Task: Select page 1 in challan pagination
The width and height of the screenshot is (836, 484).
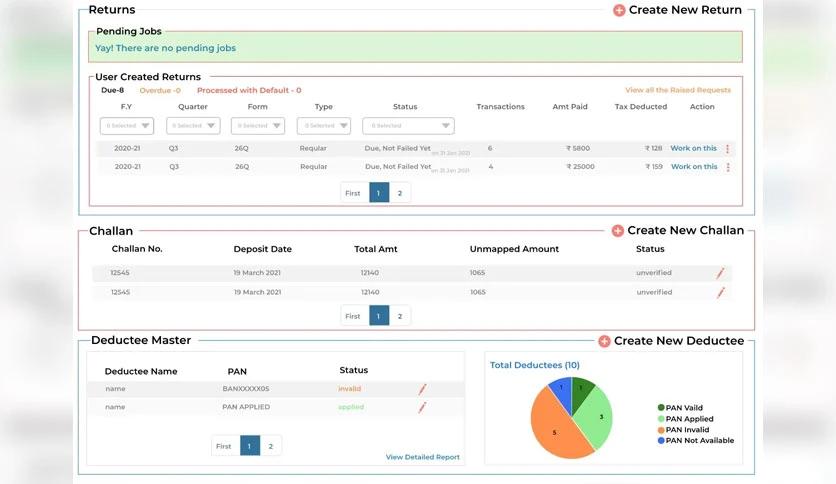Action: coord(379,316)
